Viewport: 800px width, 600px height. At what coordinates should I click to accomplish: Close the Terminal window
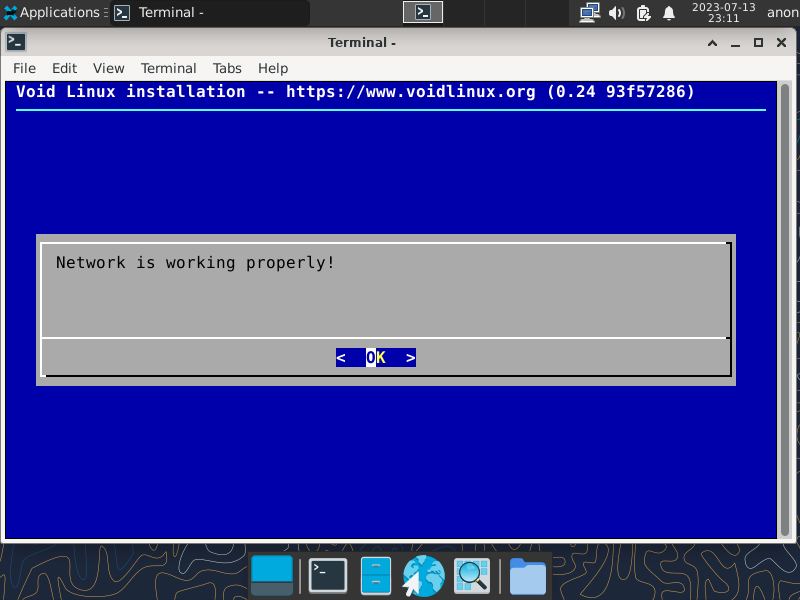pos(781,43)
